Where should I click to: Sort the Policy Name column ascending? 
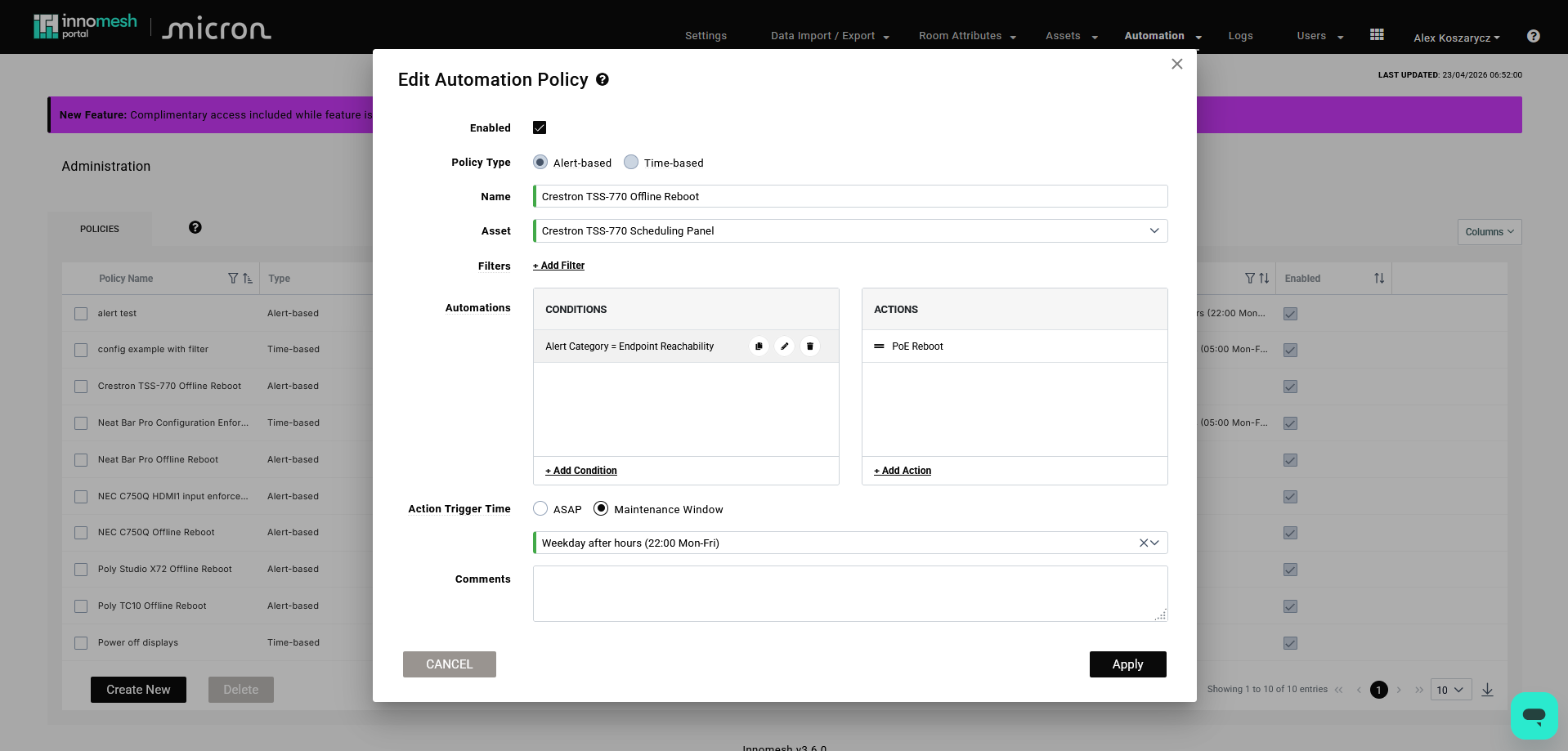pyautogui.click(x=248, y=279)
